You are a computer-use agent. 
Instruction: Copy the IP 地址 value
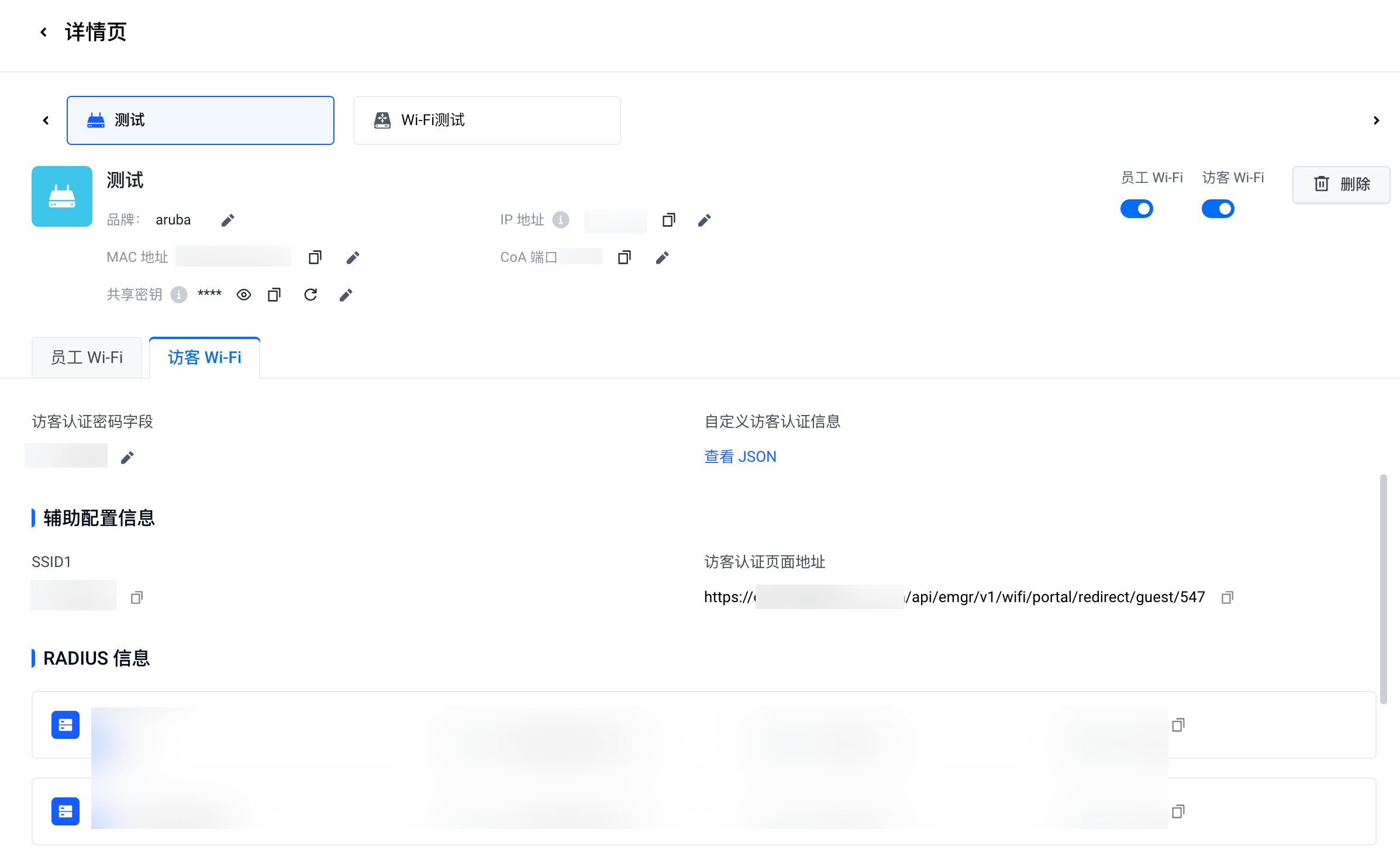point(669,220)
